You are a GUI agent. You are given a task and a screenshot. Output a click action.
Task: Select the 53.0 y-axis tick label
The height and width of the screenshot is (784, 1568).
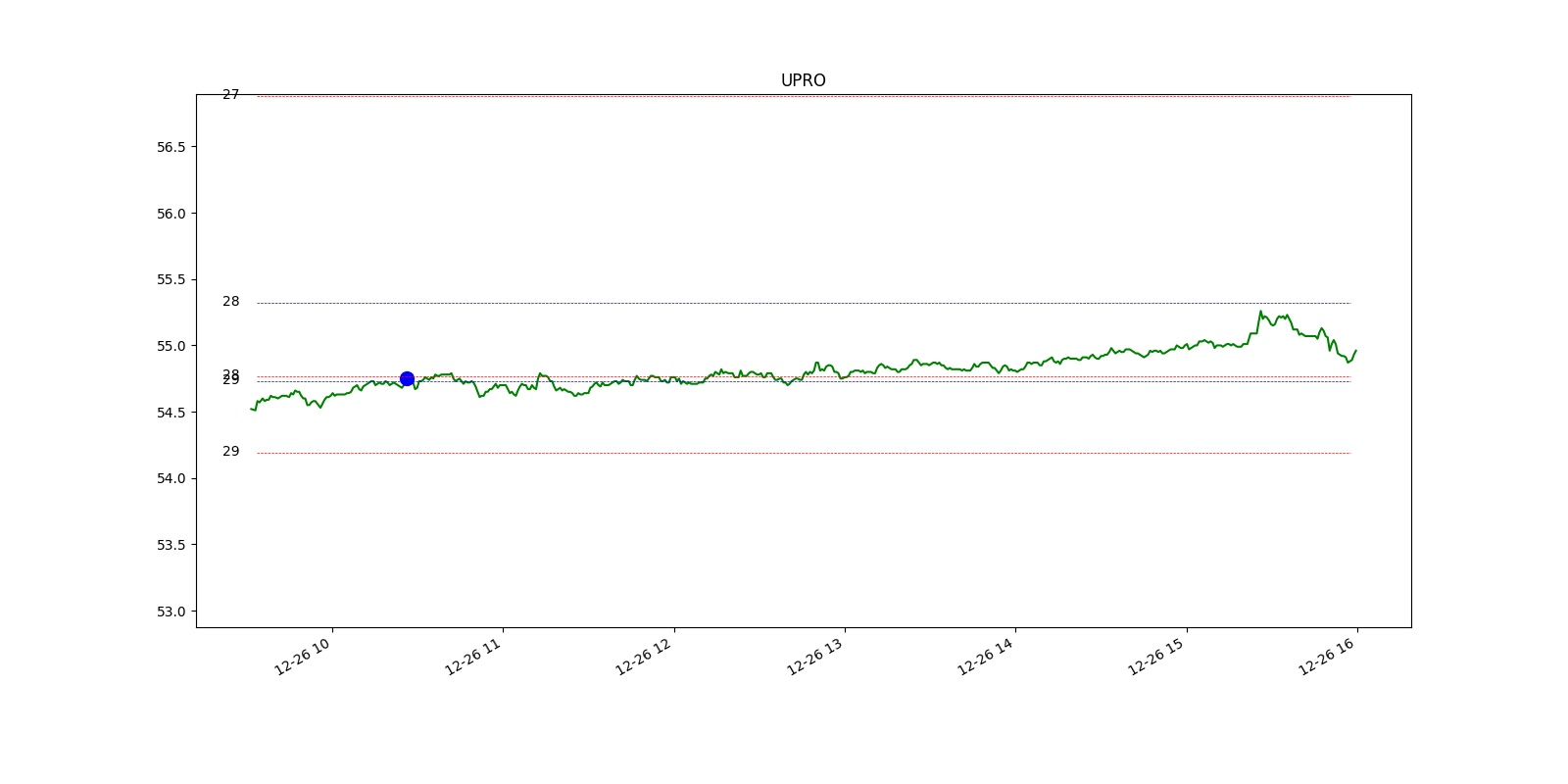click(171, 612)
